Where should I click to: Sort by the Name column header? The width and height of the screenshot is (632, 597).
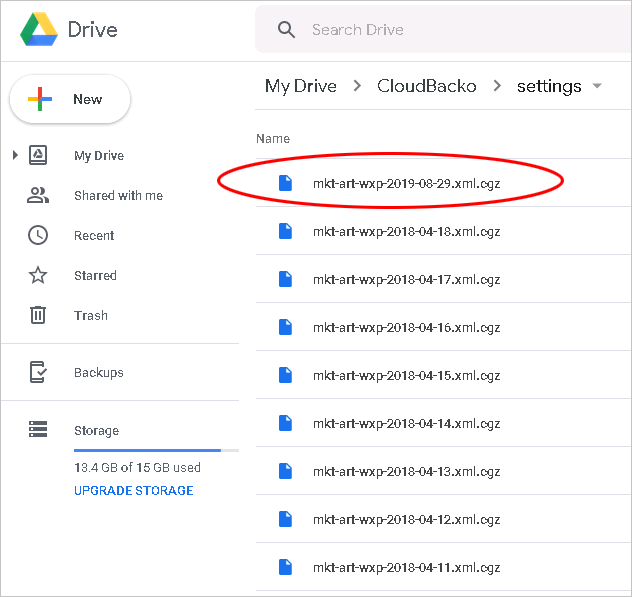[x=273, y=139]
